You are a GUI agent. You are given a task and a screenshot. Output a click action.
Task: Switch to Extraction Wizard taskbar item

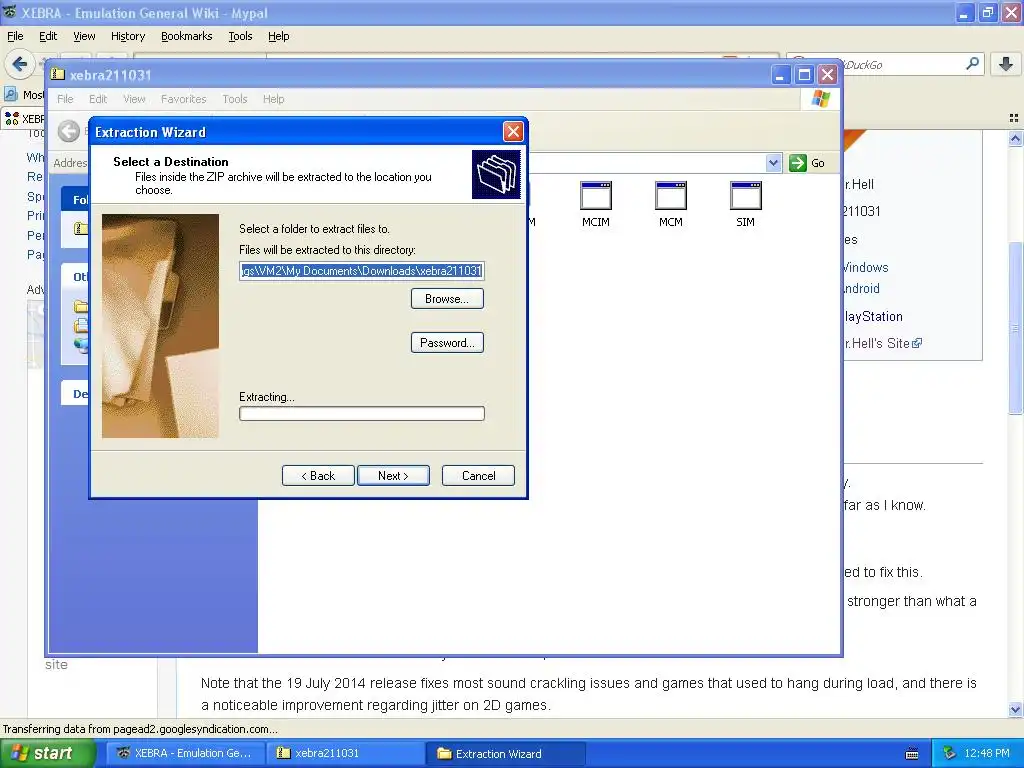coord(505,753)
